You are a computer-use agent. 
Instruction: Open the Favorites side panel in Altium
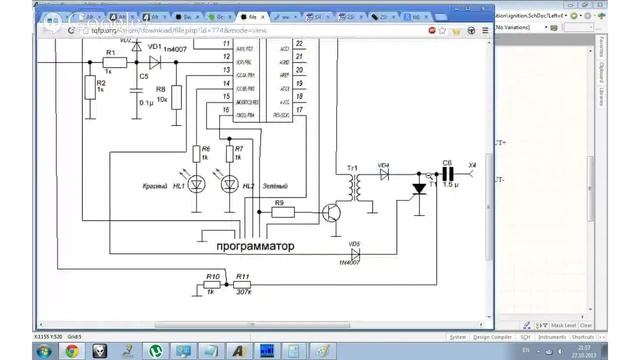click(x=601, y=47)
